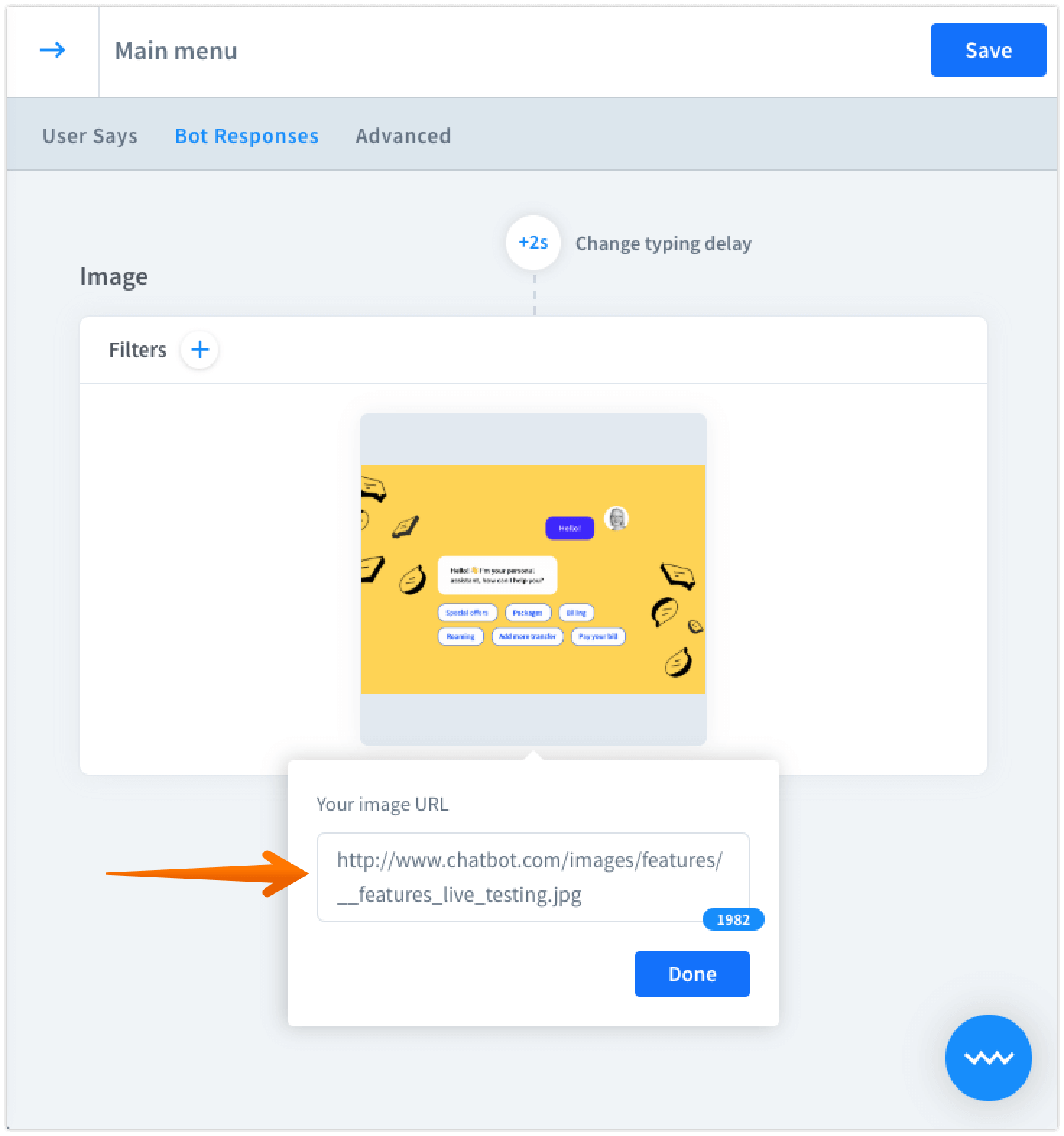Click the purple Hello! bubble in preview

pos(570,528)
